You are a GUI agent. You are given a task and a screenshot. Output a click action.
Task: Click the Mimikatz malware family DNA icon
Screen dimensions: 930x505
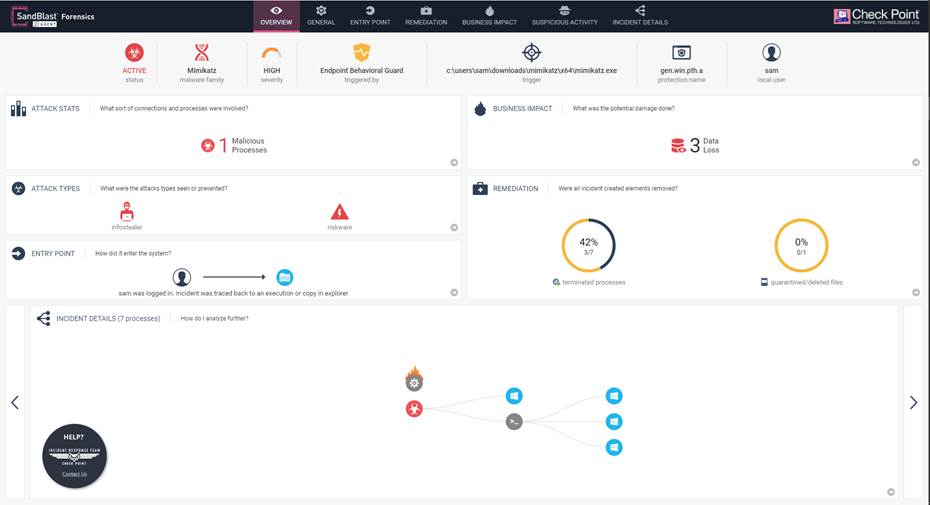[x=202, y=53]
